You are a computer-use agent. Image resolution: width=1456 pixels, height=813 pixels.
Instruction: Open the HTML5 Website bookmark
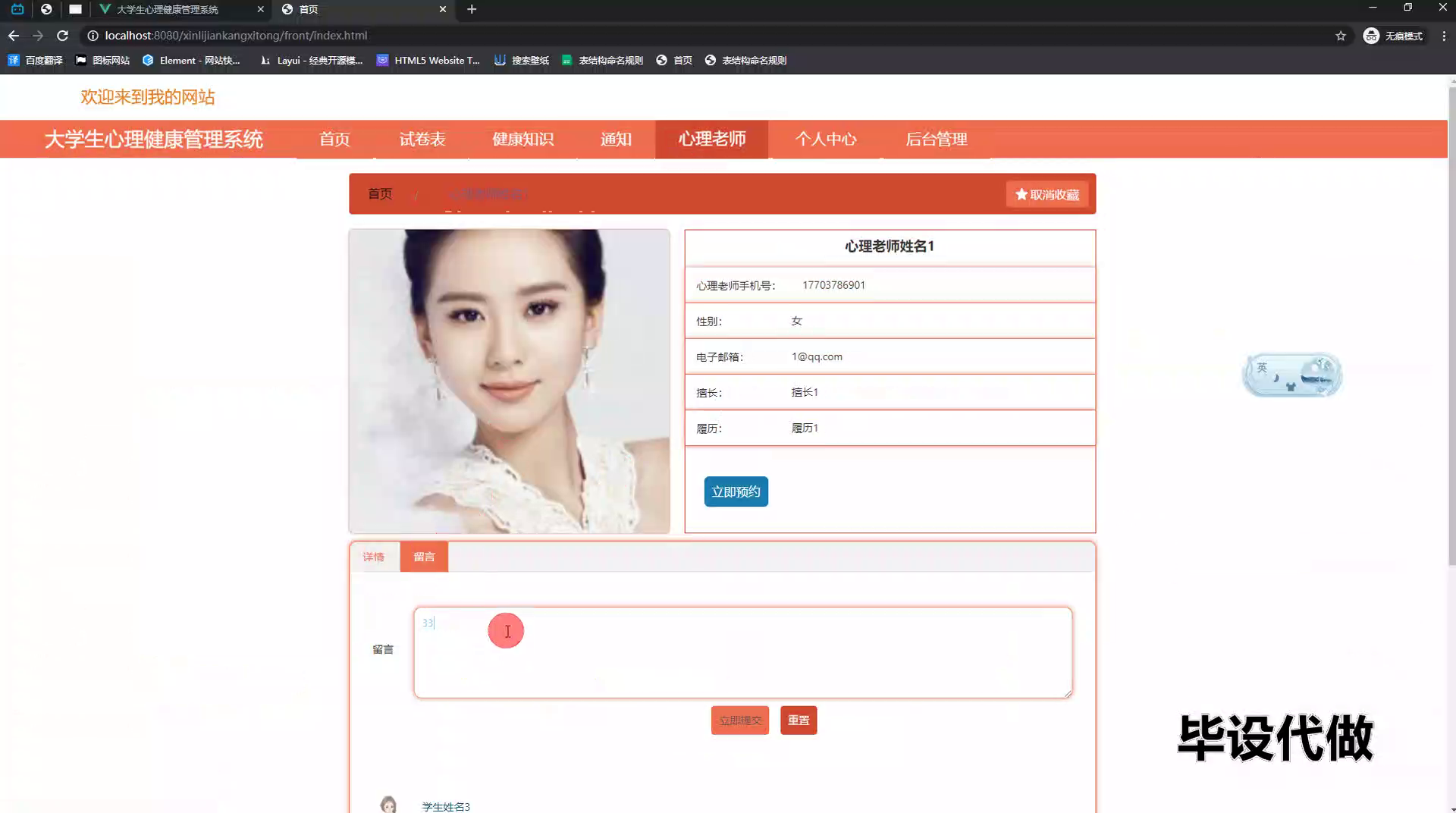(x=428, y=60)
